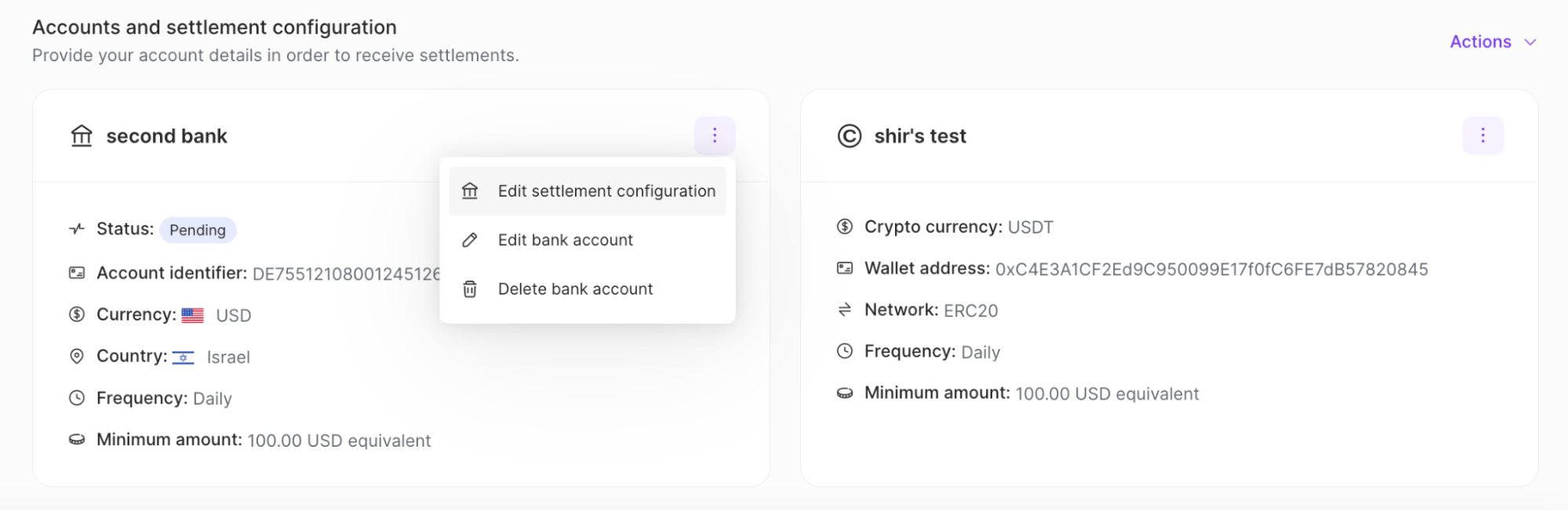
Task: Choose 'Delete bank account' in the menu
Action: 575,288
